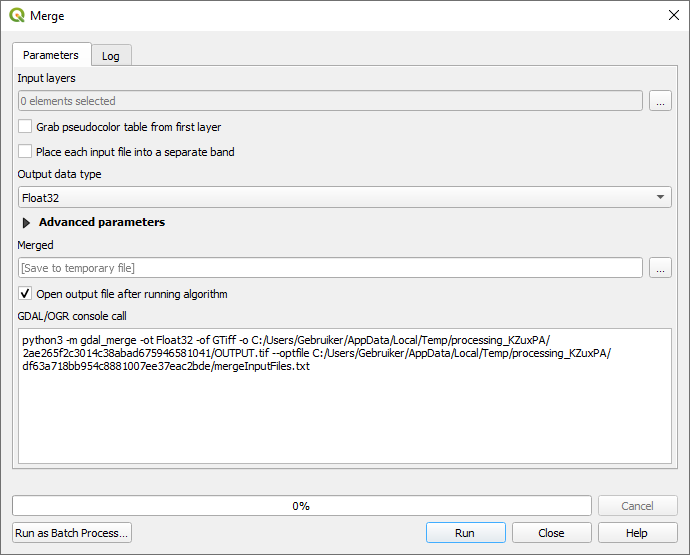Click Run as Batch Process button

click(72, 533)
